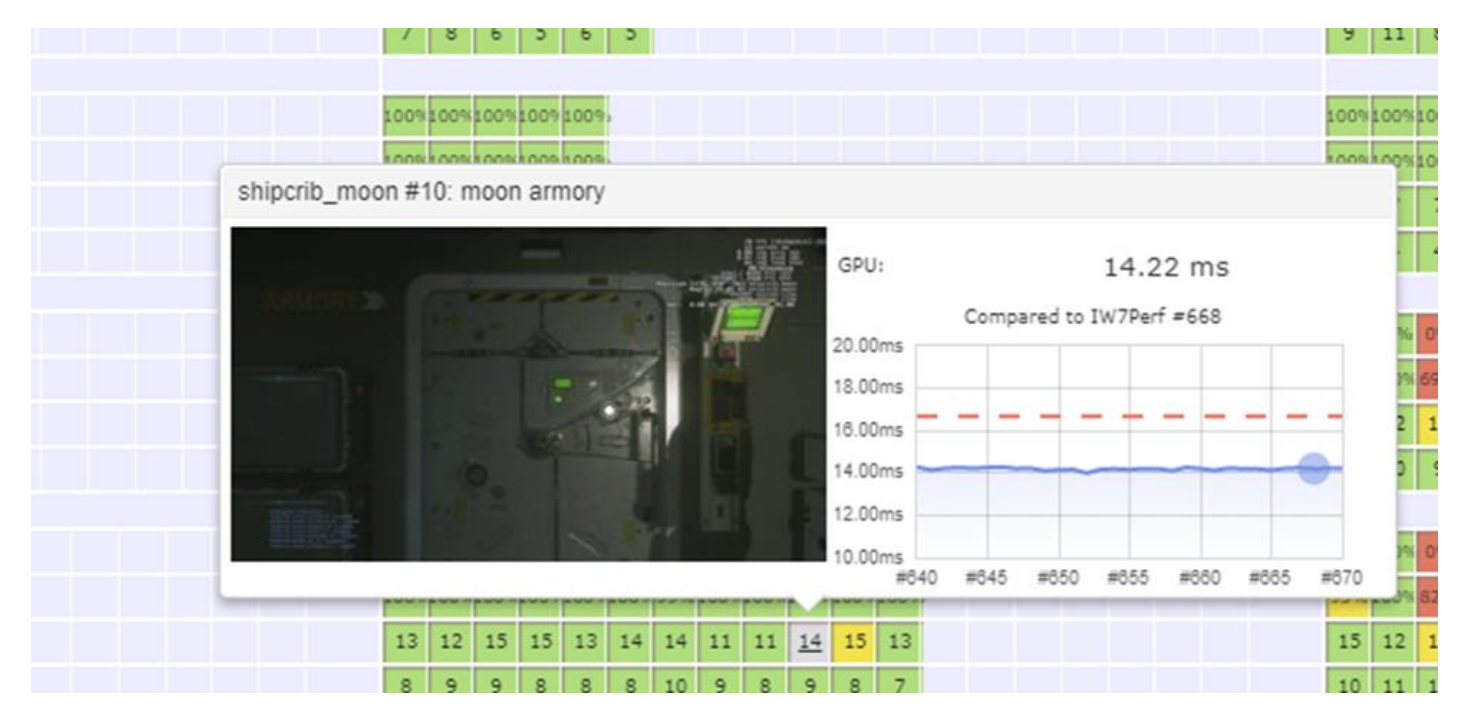Select the blue GPU trend line near #650

coord(1059,469)
